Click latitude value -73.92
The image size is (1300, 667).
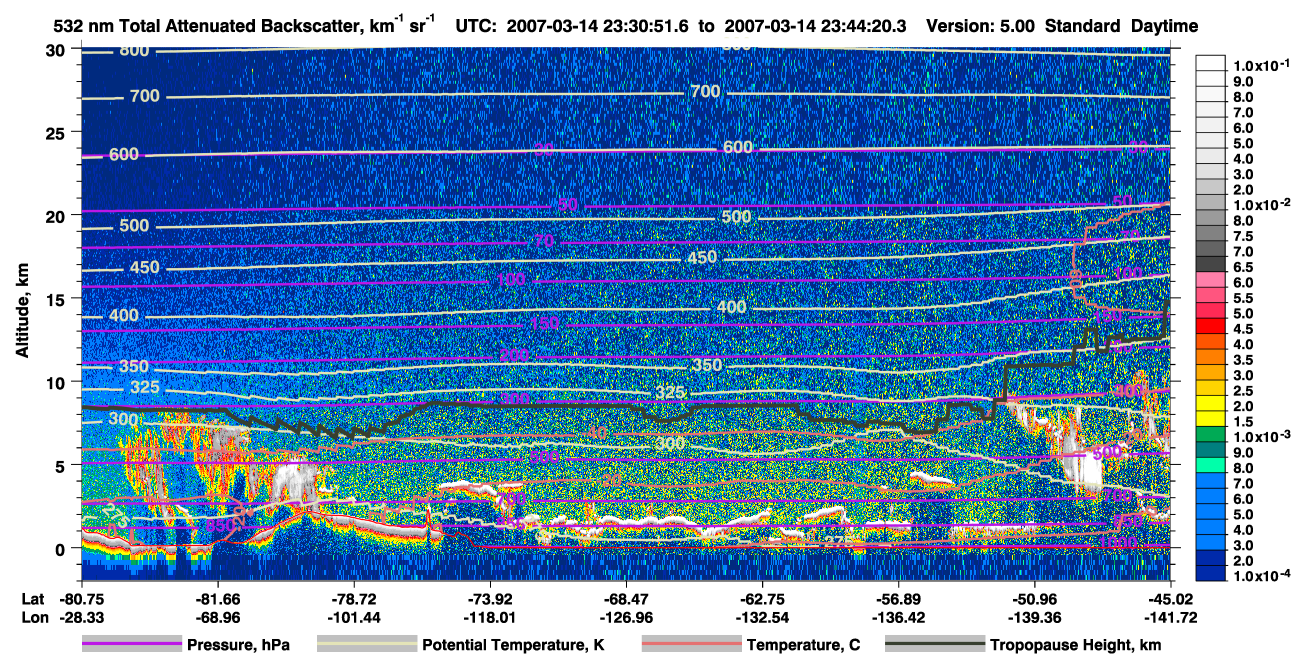pyautogui.click(x=489, y=598)
